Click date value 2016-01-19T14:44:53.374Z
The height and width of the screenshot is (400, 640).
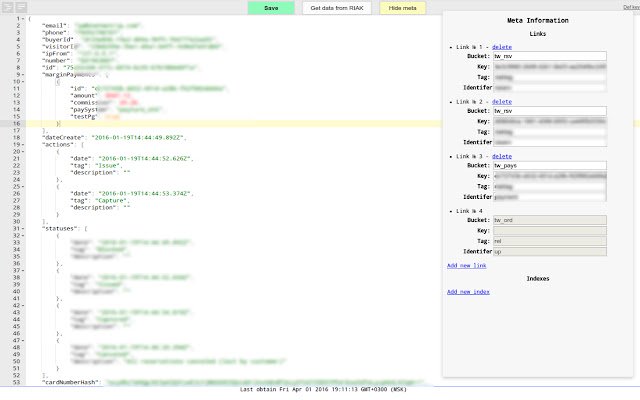(x=145, y=193)
